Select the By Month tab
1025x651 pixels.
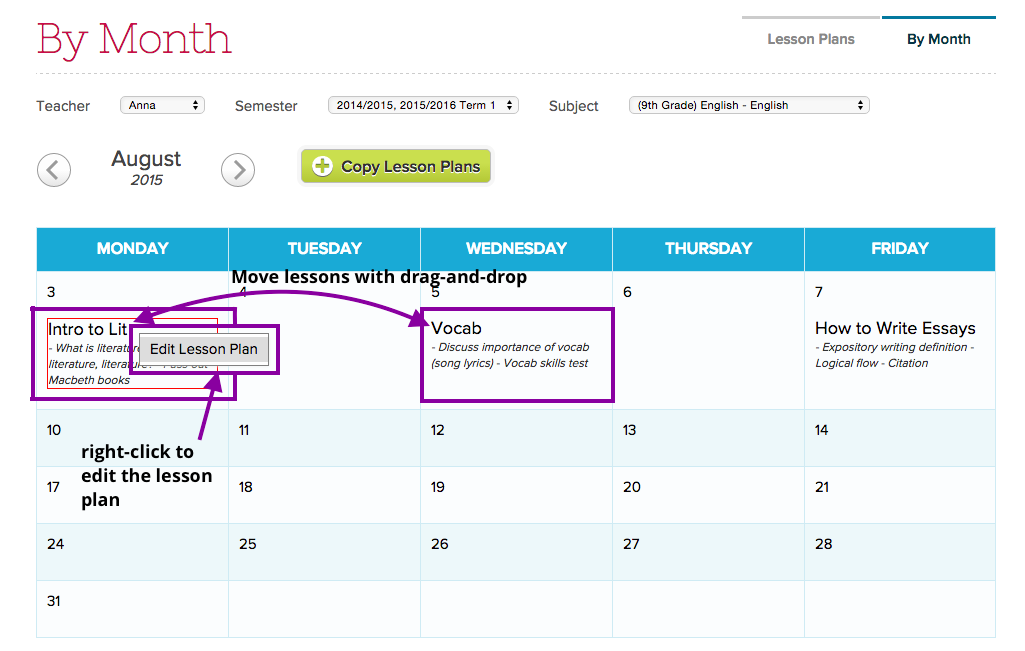pos(938,39)
